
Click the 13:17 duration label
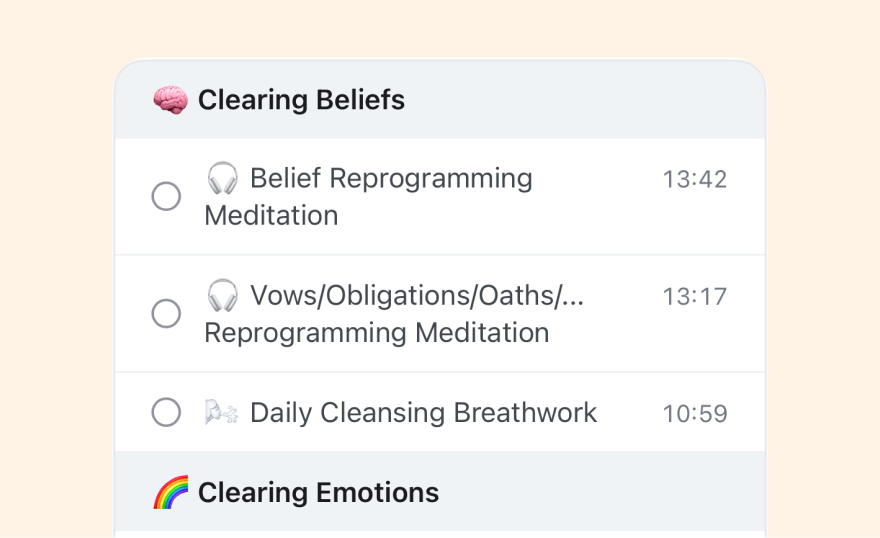694,297
